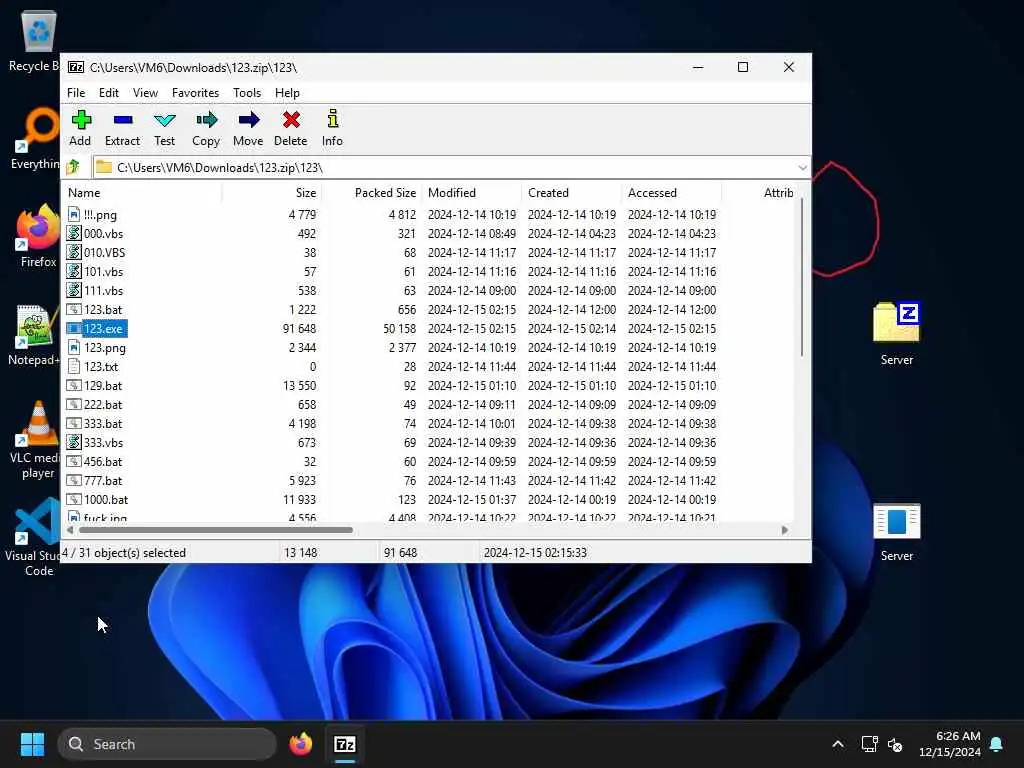Screen dimensions: 1024x768
Task: Click the Add toolbar icon
Action: click(x=81, y=120)
